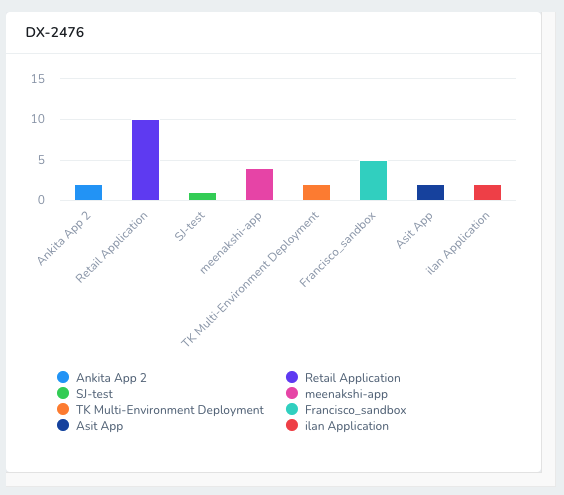
Task: Click the TK Multi-Environment Deployment axis label
Action: [x=250, y=279]
